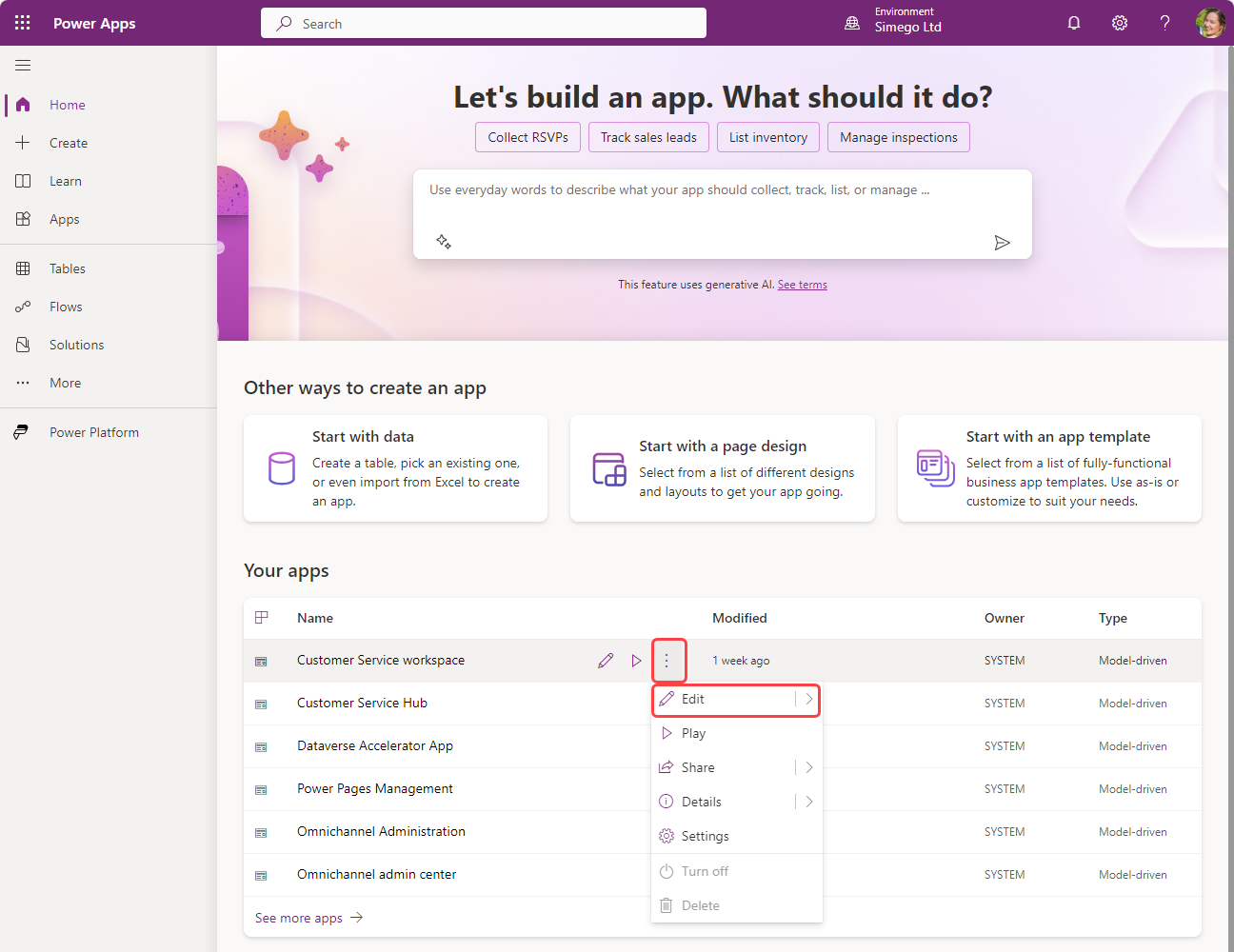This screenshot has height=952, width=1234.
Task: Click the Track sales leads suggestion button
Action: [x=648, y=137]
